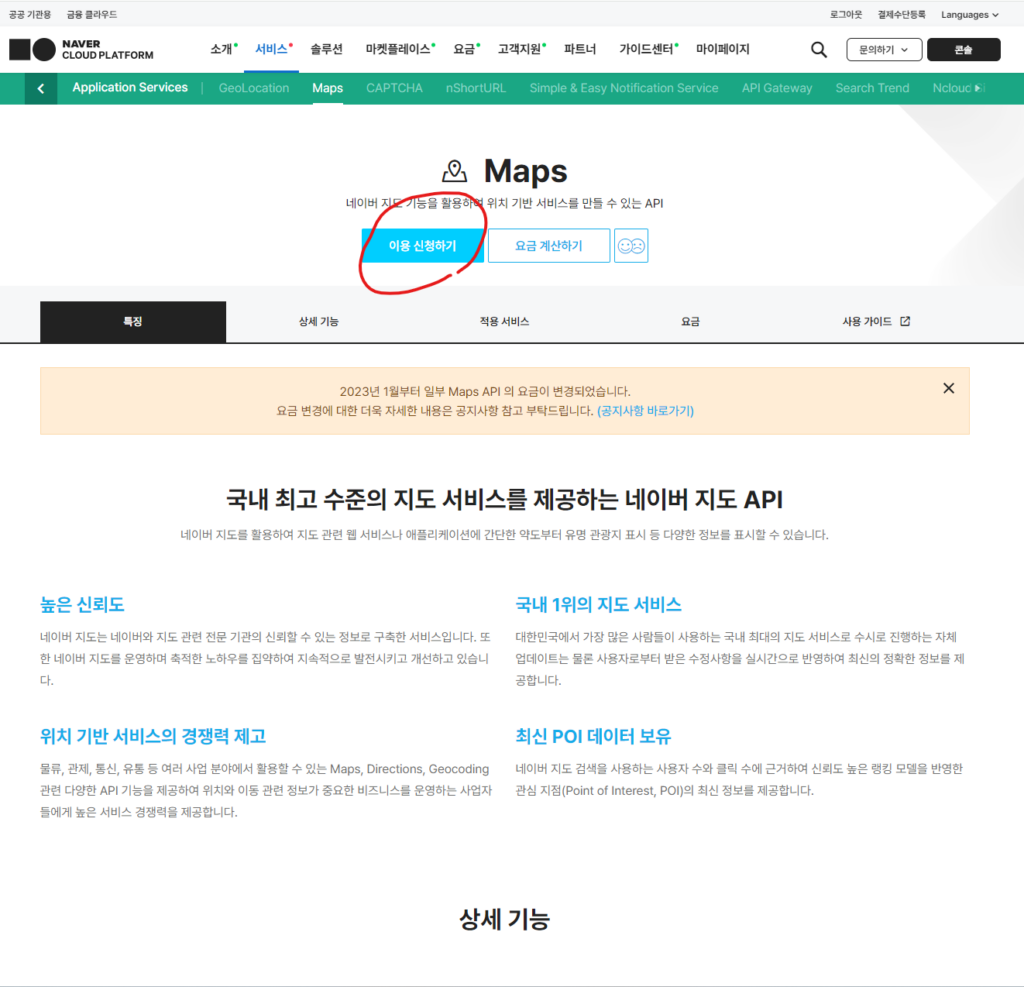This screenshot has height=987, width=1024.
Task: Click the smiley feedback faces icon
Action: pyautogui.click(x=631, y=246)
